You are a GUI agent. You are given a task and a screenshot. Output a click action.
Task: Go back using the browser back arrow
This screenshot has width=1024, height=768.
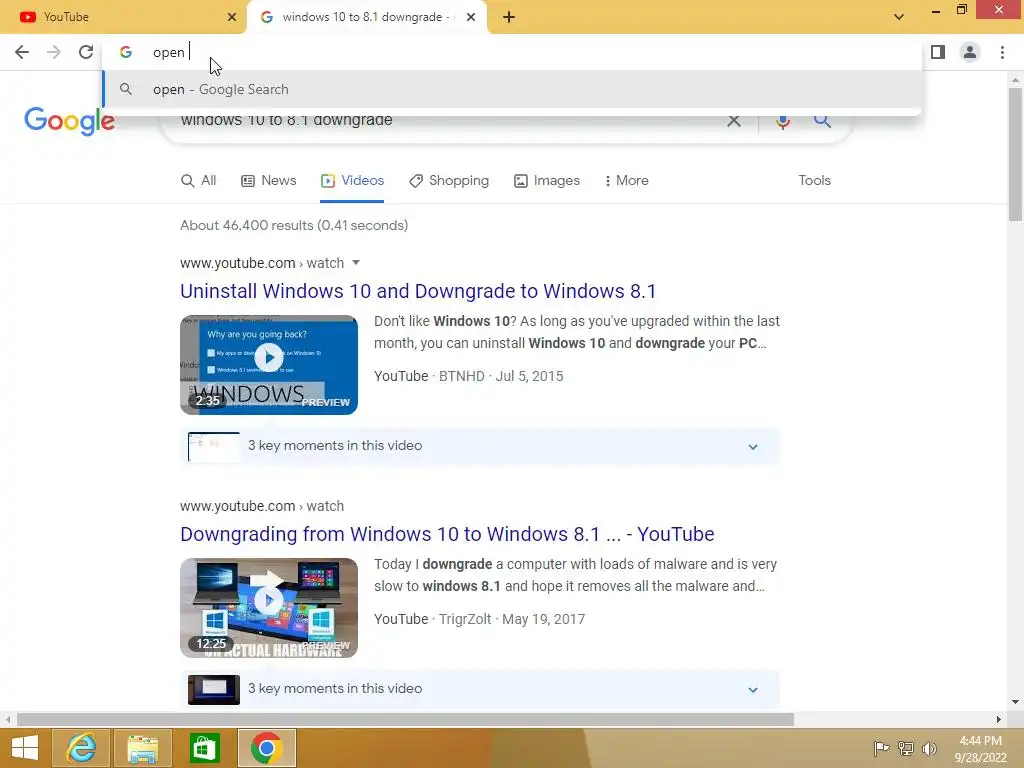(x=22, y=52)
